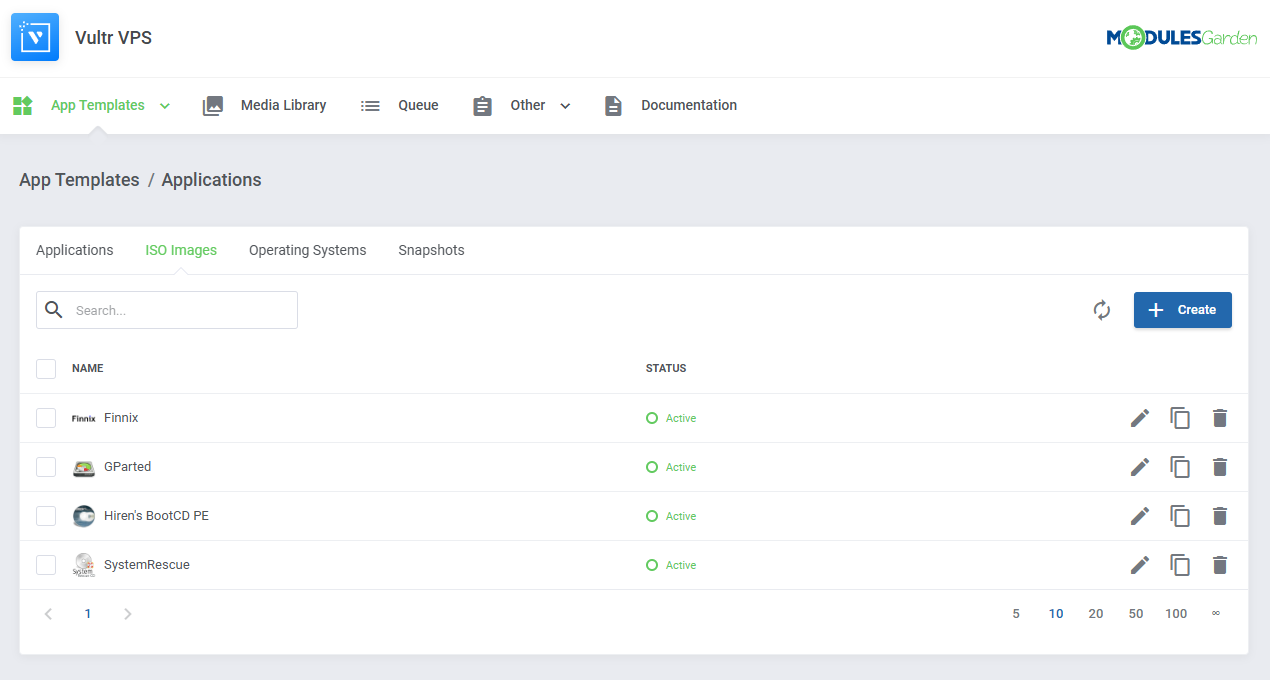Open the Other menu chevron
Screen dimensions: 1270x680
pyautogui.click(x=565, y=105)
